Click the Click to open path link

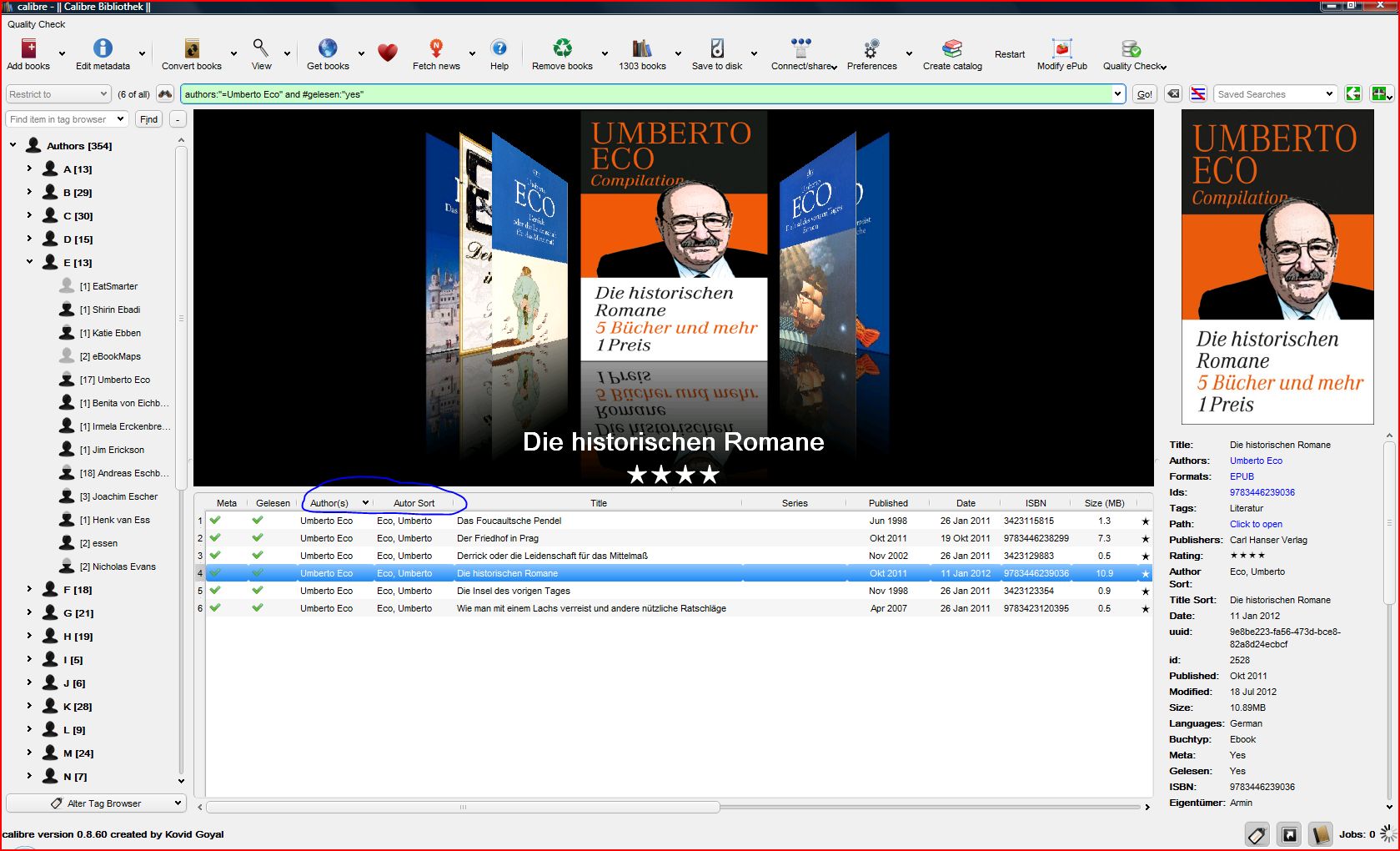point(1256,524)
